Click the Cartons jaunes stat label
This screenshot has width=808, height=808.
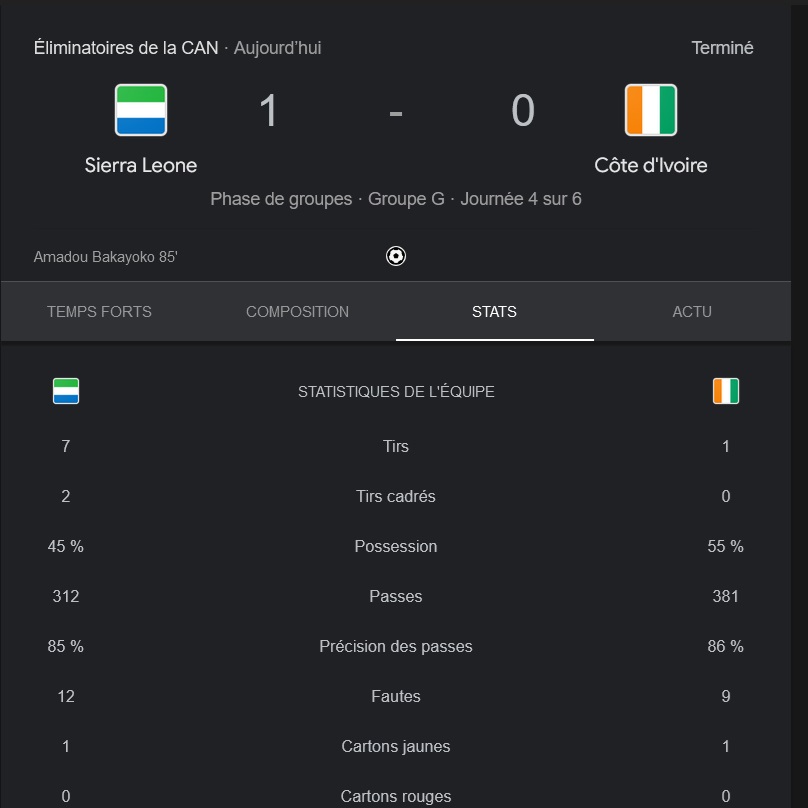[396, 746]
